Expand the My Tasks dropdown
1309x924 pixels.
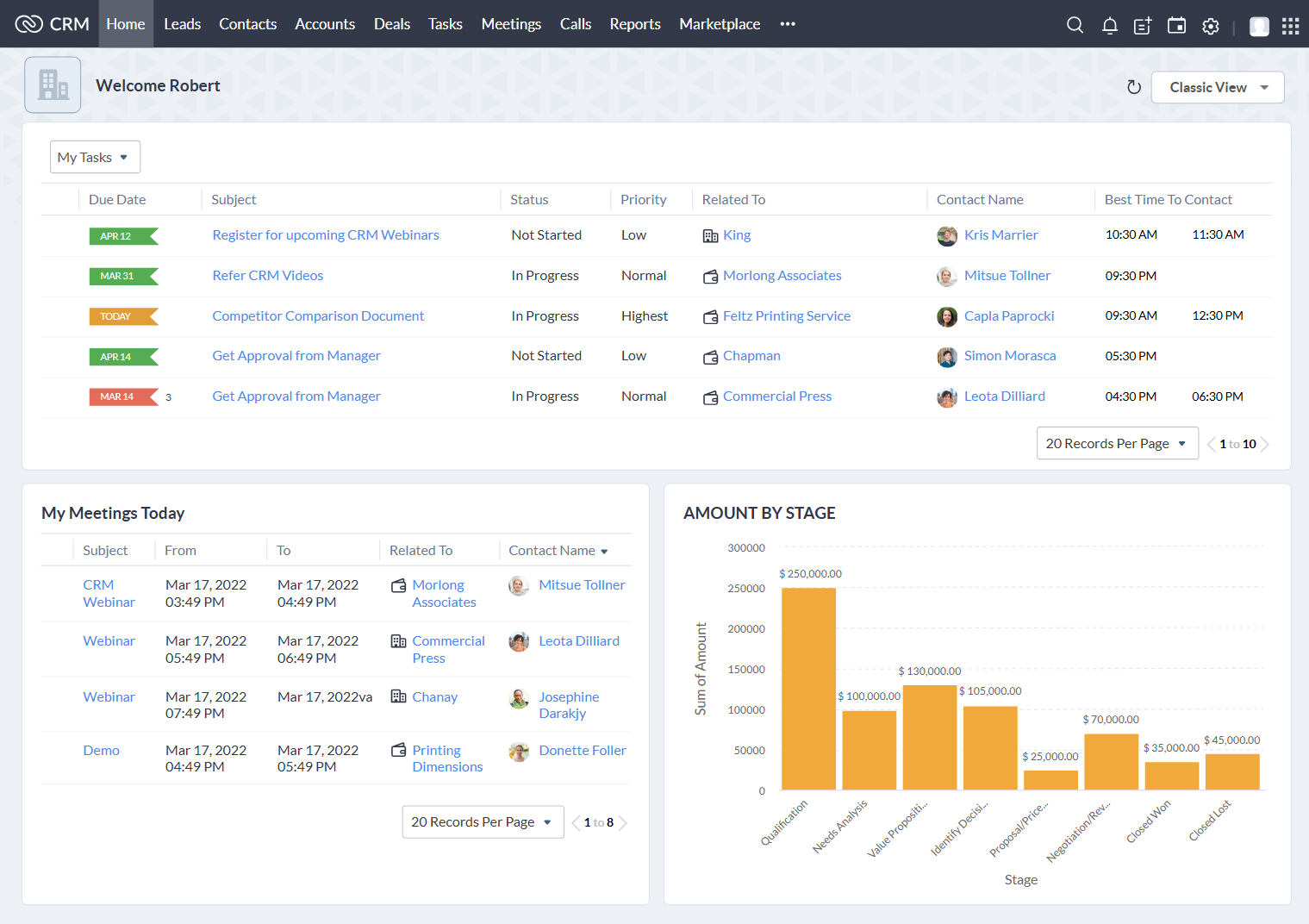coord(95,157)
